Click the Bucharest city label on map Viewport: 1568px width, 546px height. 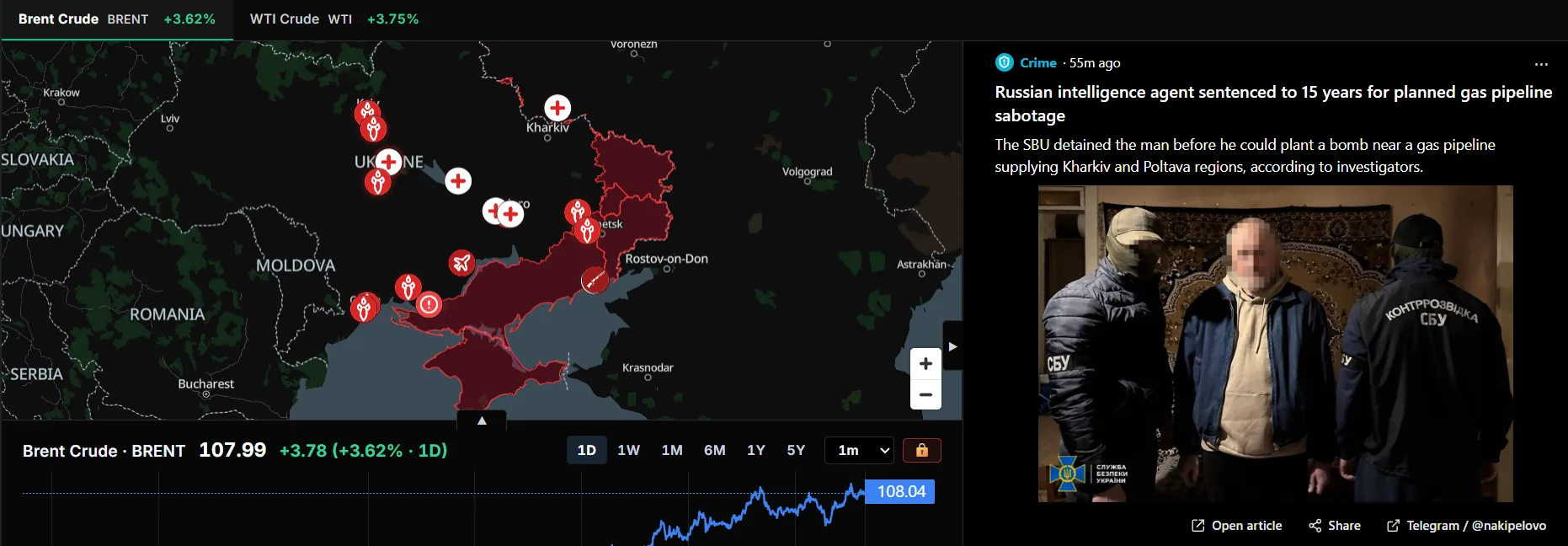pyautogui.click(x=205, y=383)
